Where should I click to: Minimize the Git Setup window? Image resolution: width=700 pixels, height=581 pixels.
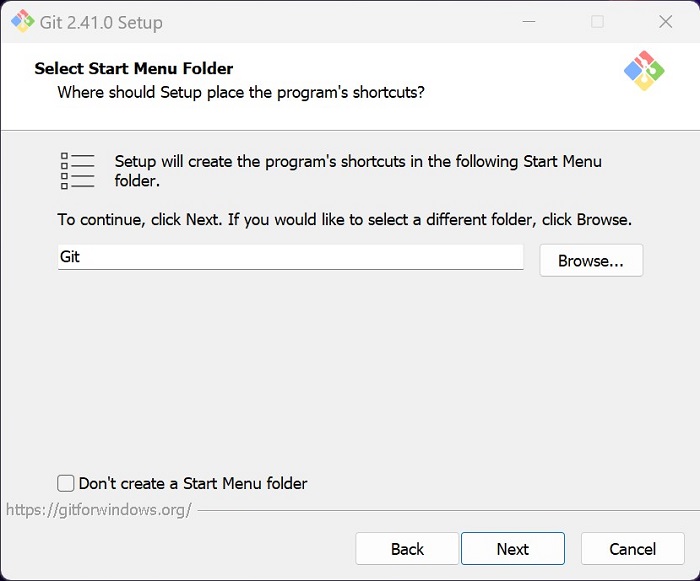click(529, 21)
